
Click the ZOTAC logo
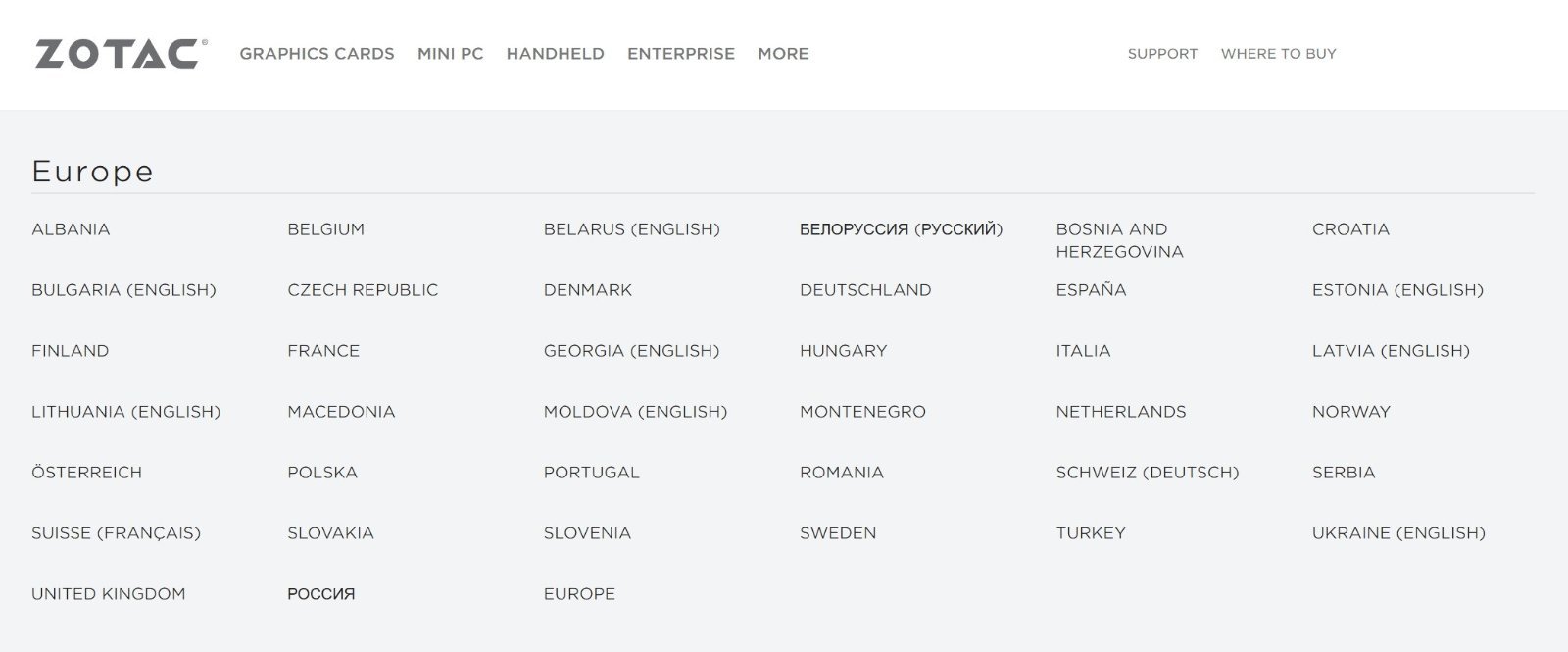click(x=121, y=54)
